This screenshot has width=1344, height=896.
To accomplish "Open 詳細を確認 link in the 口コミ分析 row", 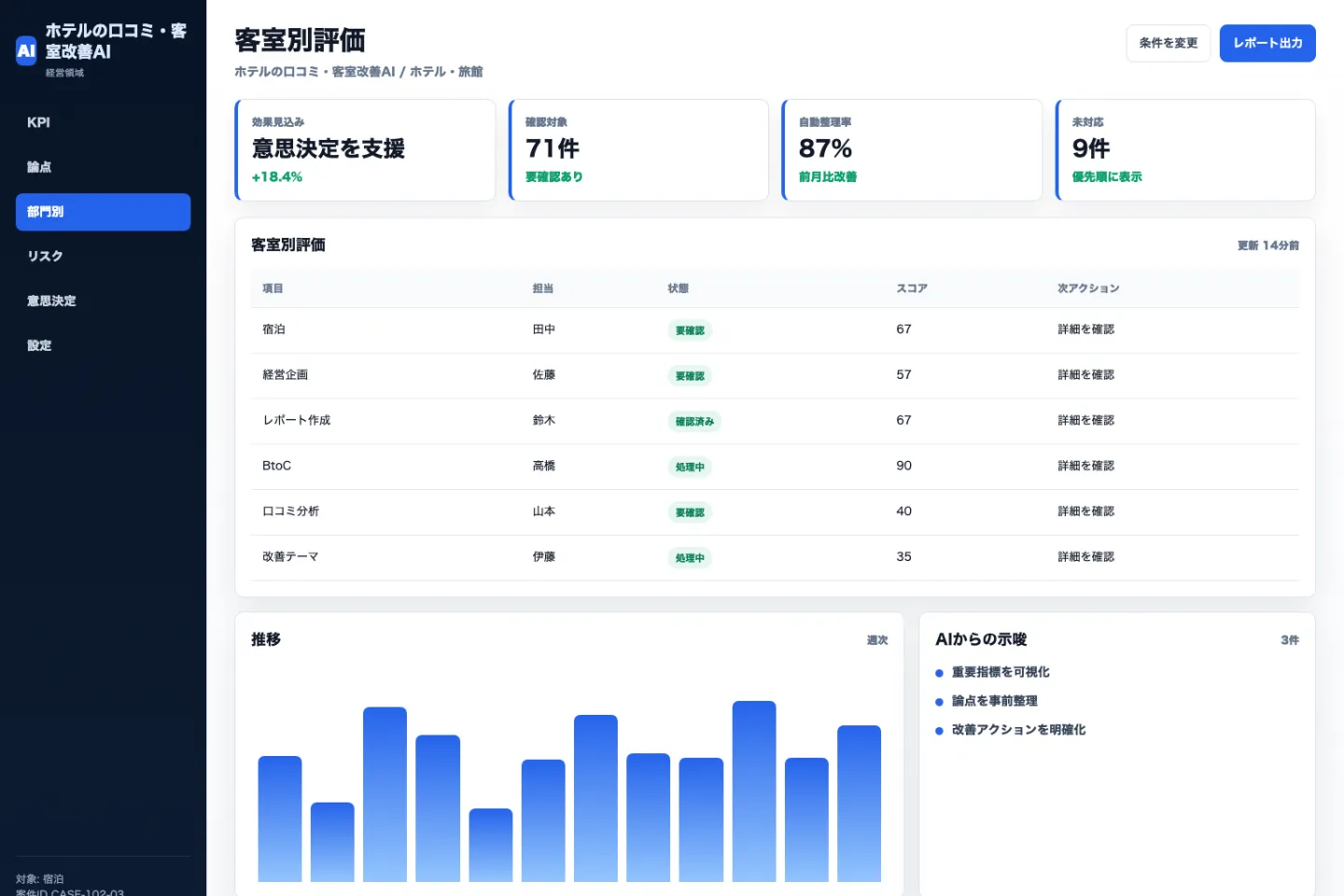I will click(x=1085, y=511).
